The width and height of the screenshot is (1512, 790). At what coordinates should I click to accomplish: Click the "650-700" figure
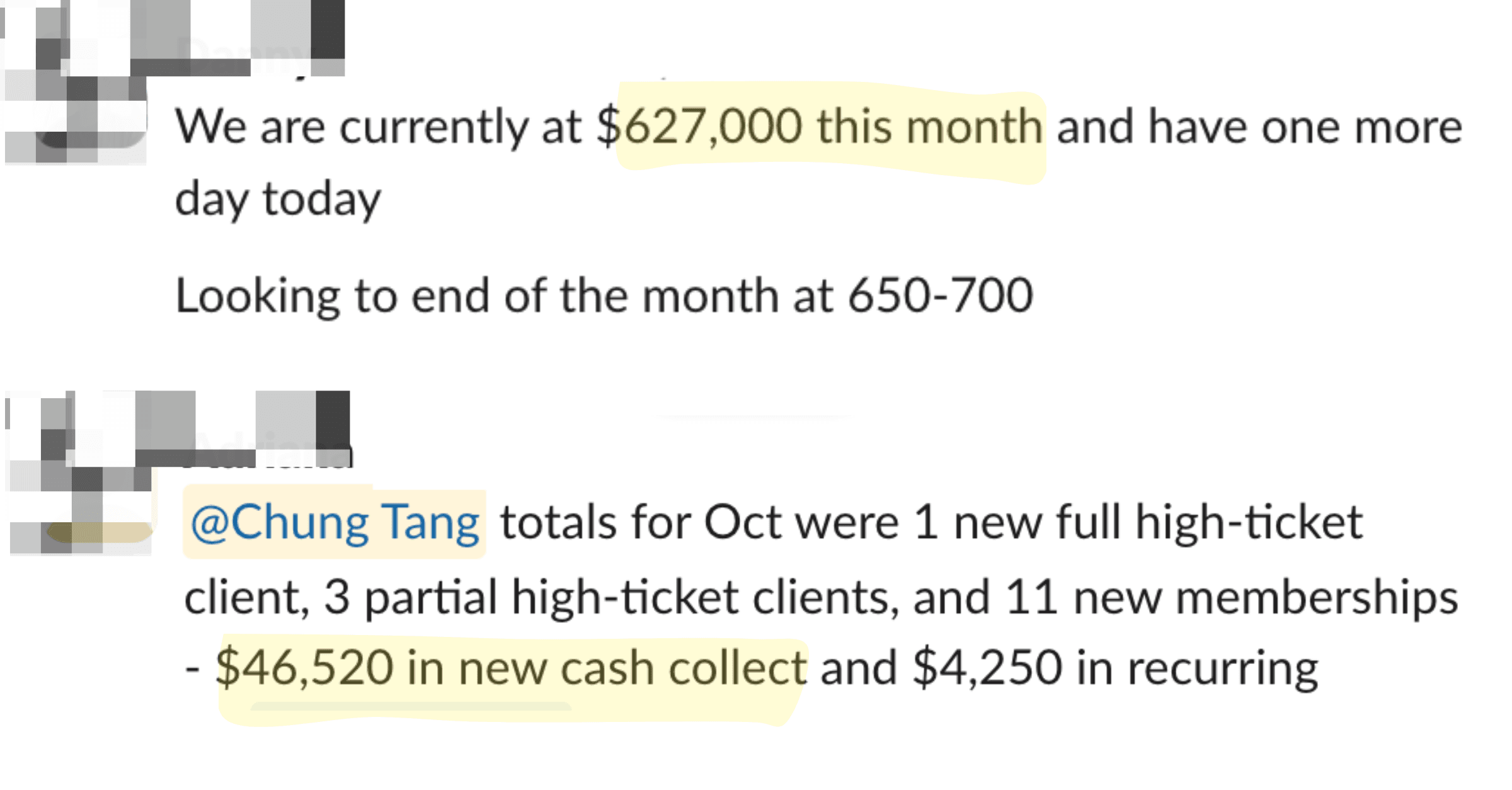point(940,295)
